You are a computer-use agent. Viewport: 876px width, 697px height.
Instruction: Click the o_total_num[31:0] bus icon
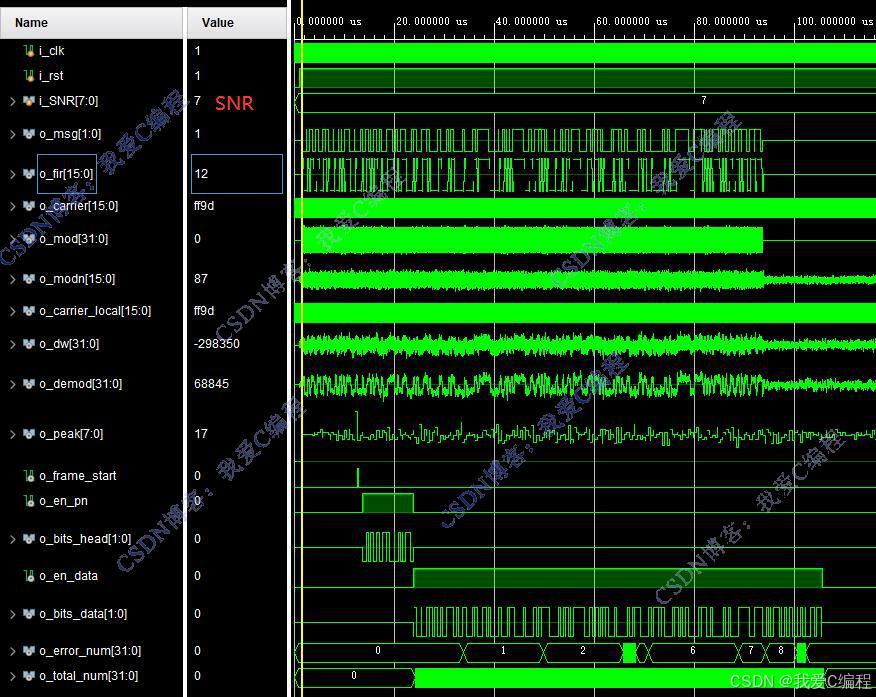(x=28, y=675)
